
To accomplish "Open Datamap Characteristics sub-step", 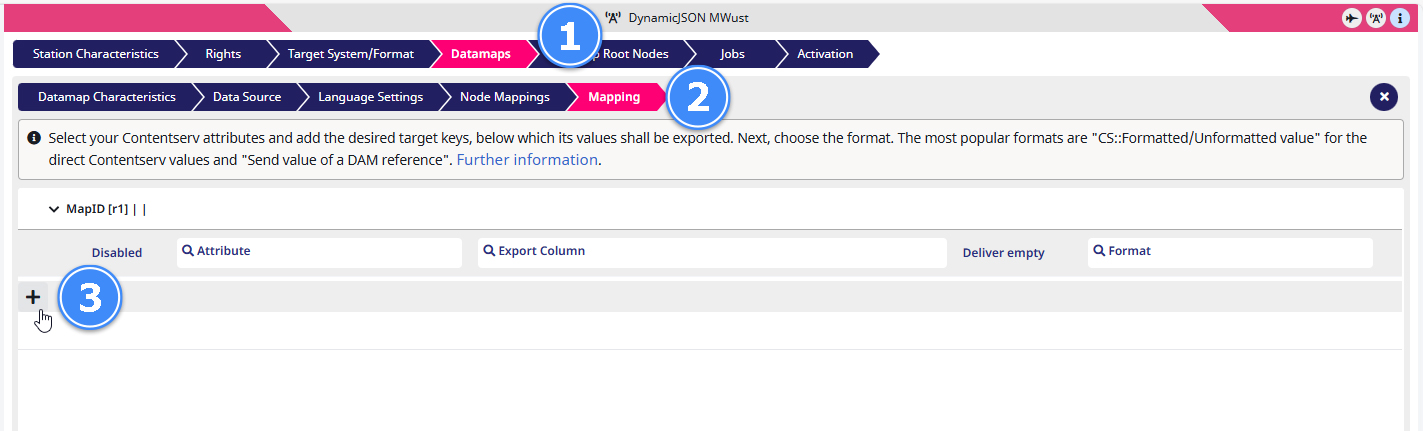I will [x=106, y=97].
